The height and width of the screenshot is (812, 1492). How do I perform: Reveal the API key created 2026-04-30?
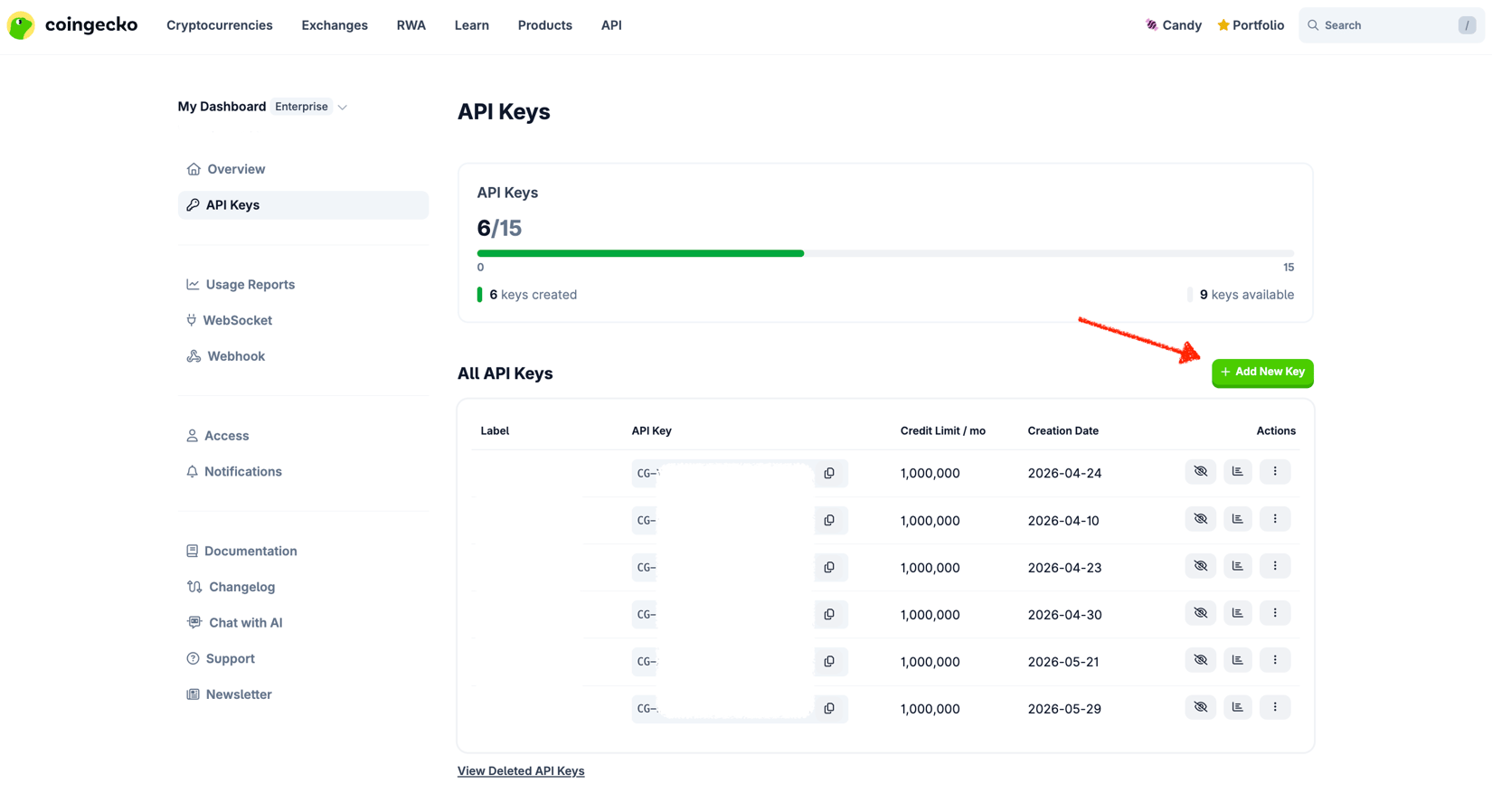(x=1201, y=613)
